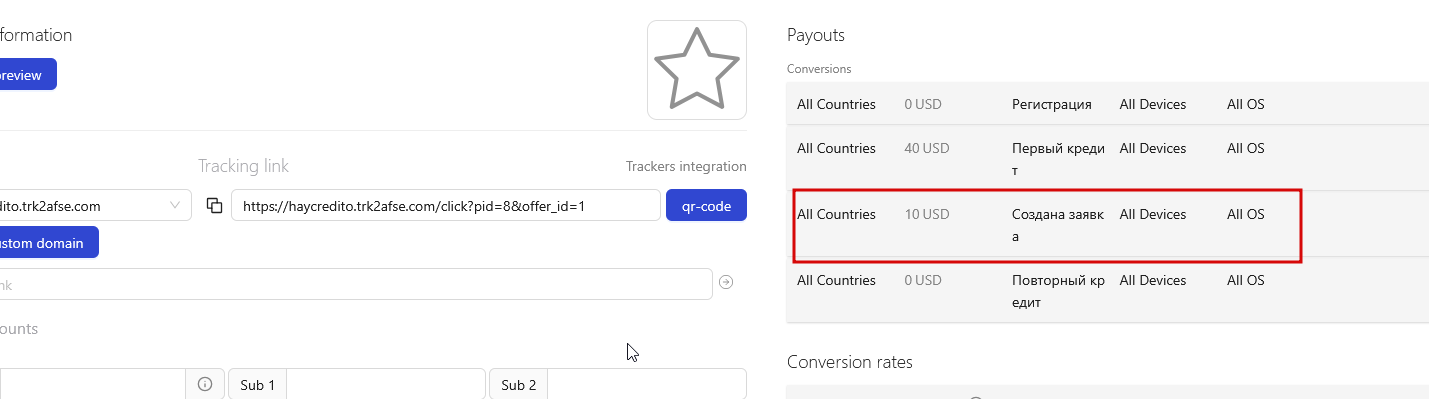
Task: Click the deep link input field
Action: (x=356, y=284)
